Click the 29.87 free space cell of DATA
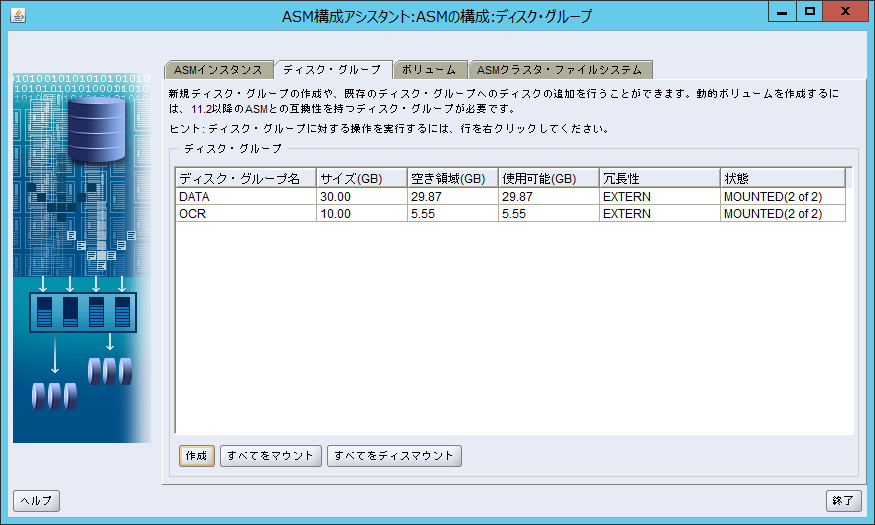 point(453,196)
